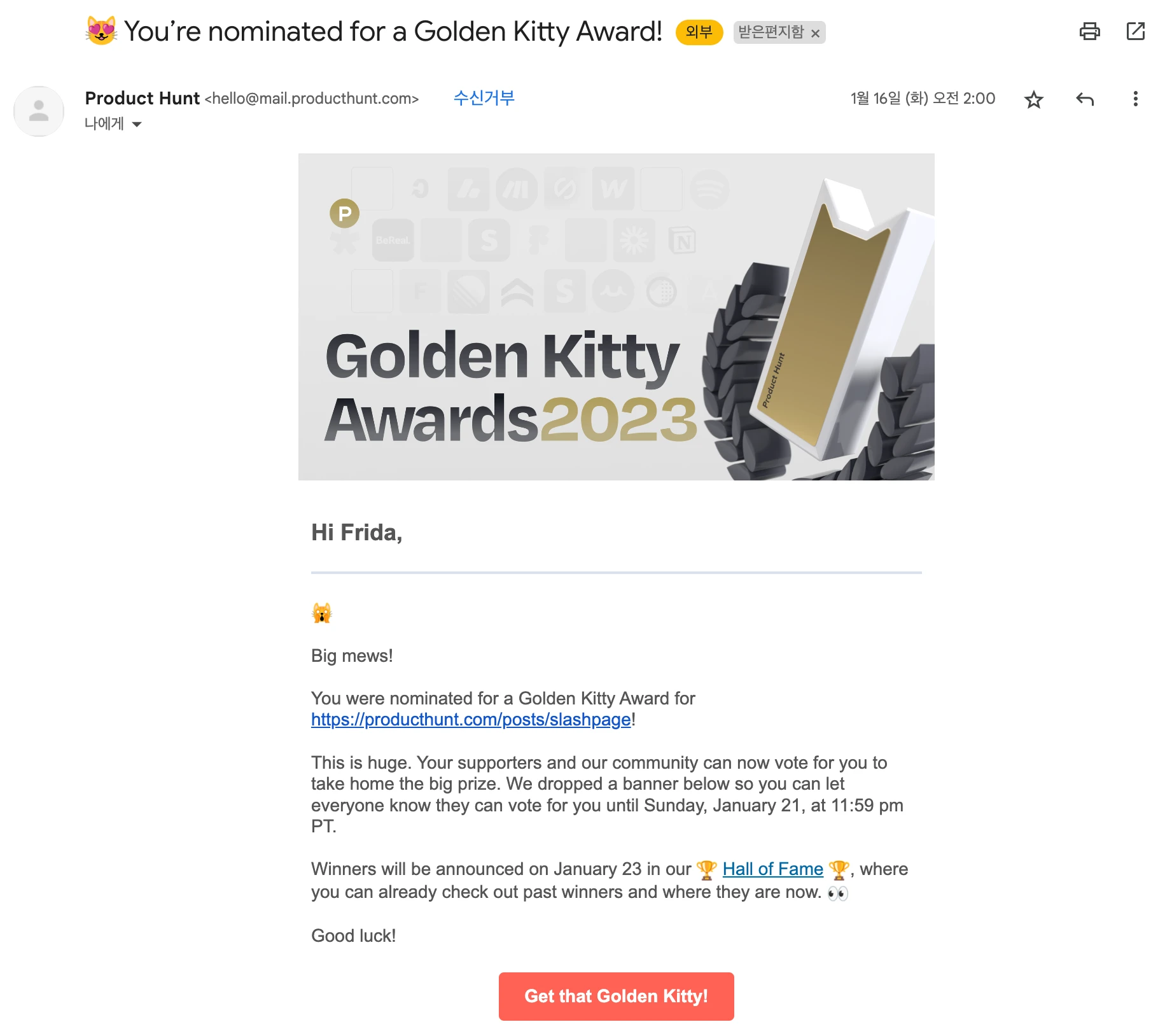
Task: Click the shocked cat emoji in the body
Action: (322, 613)
